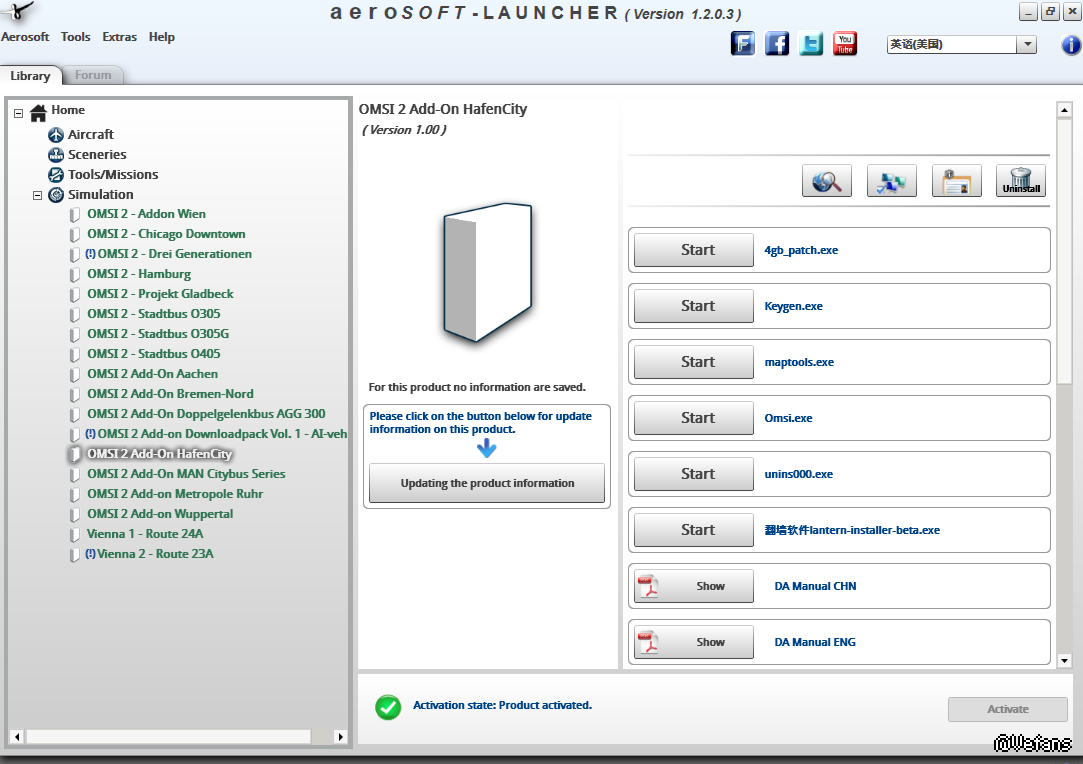This screenshot has width=1083, height=764.
Task: Show DA Manual ENG
Action: 693,642
